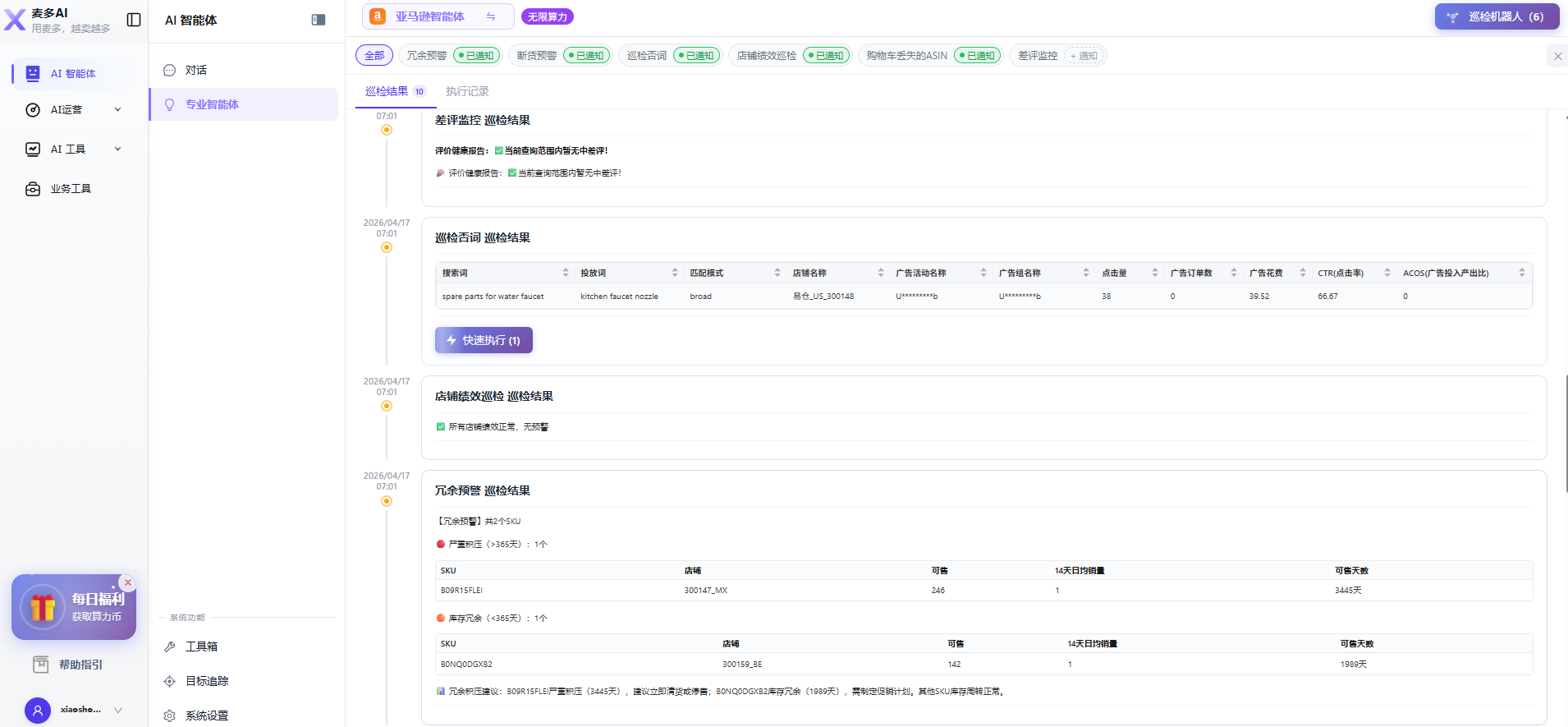This screenshot has width=1568, height=727.
Task: Toggle 已通知 status for 断货预警
Action: 586,56
